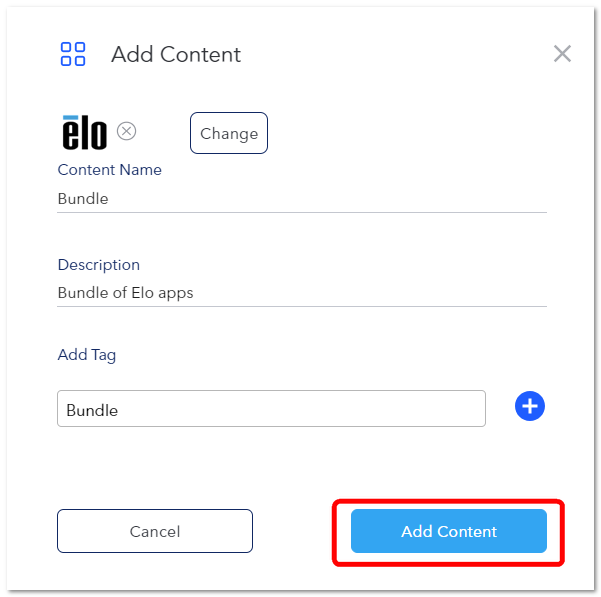Click inside the Add Tag text box
Viewport: 601px width, 597px height.
click(271, 408)
